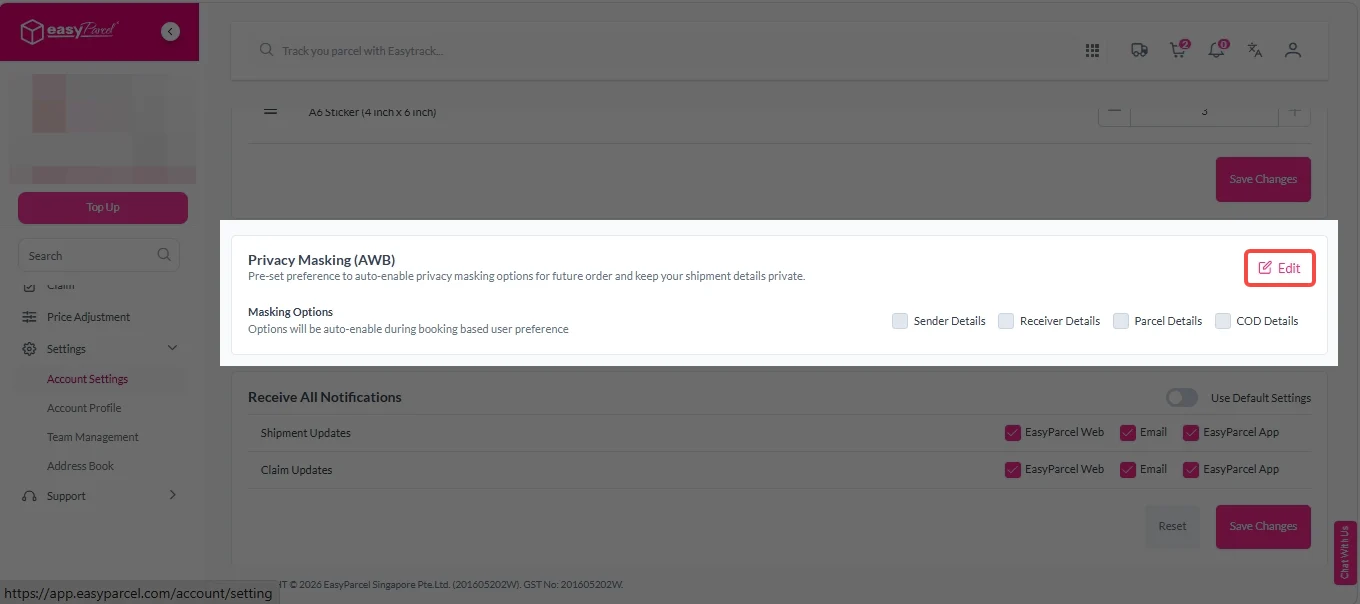Image resolution: width=1360 pixels, height=604 pixels.
Task: Click the language translate icon
Action: [1255, 50]
